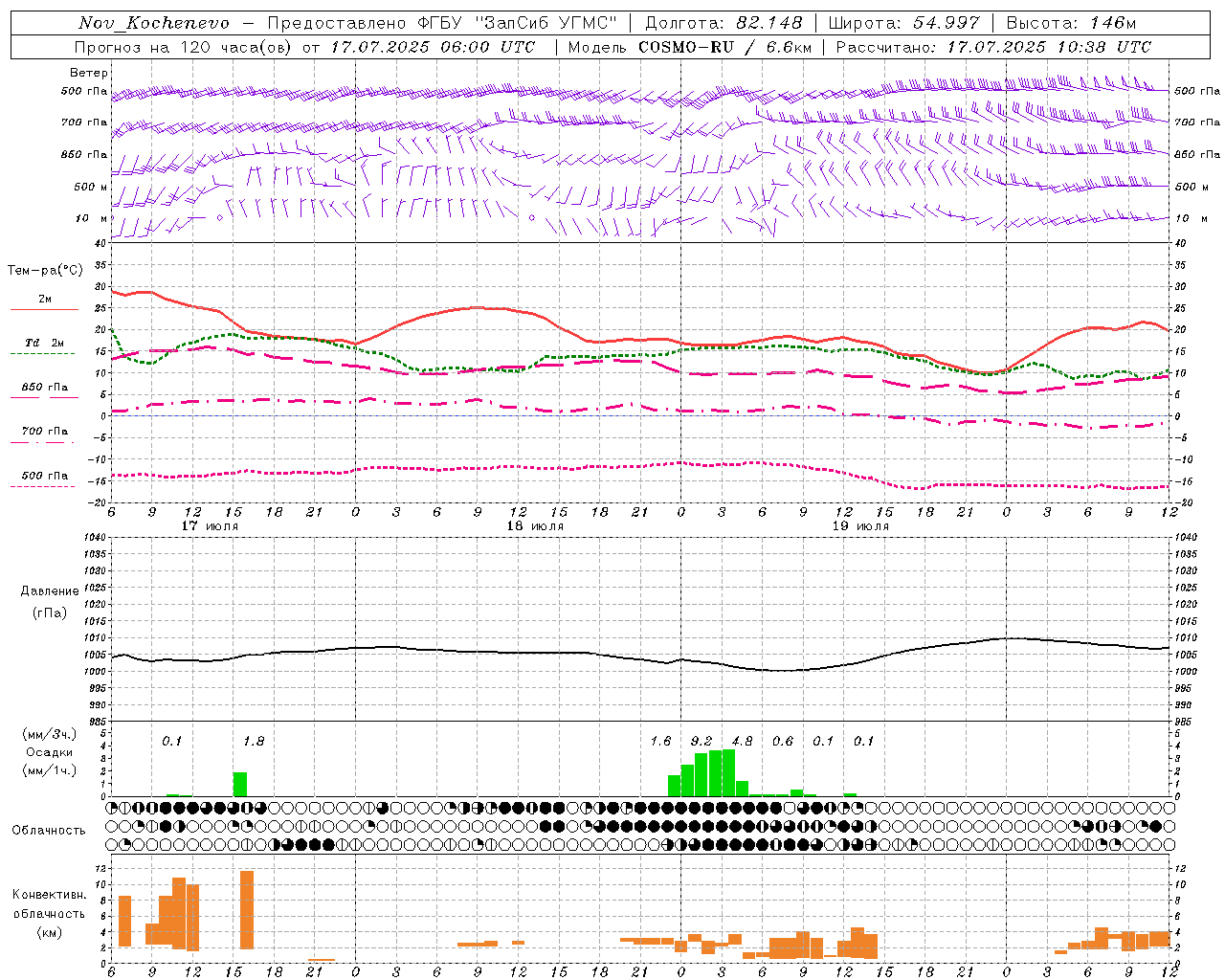Click the Конвективн. convective cloud label

coord(49,895)
